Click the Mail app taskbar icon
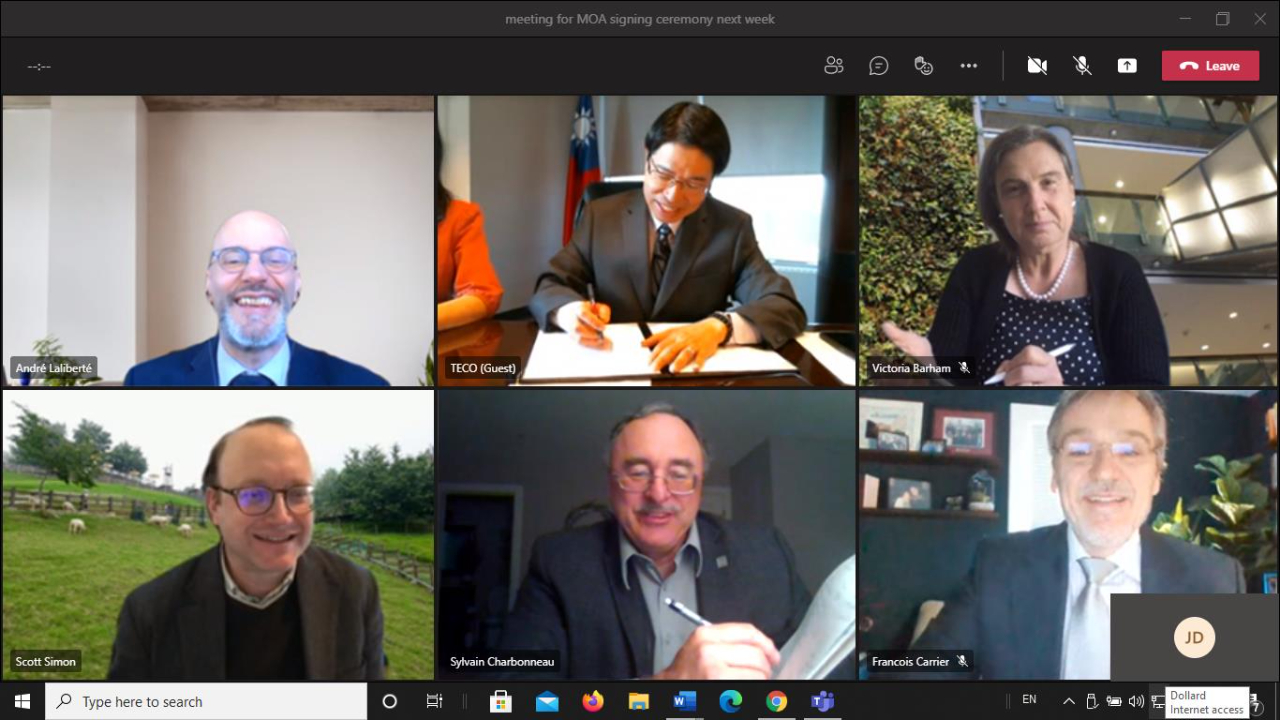 click(x=547, y=701)
